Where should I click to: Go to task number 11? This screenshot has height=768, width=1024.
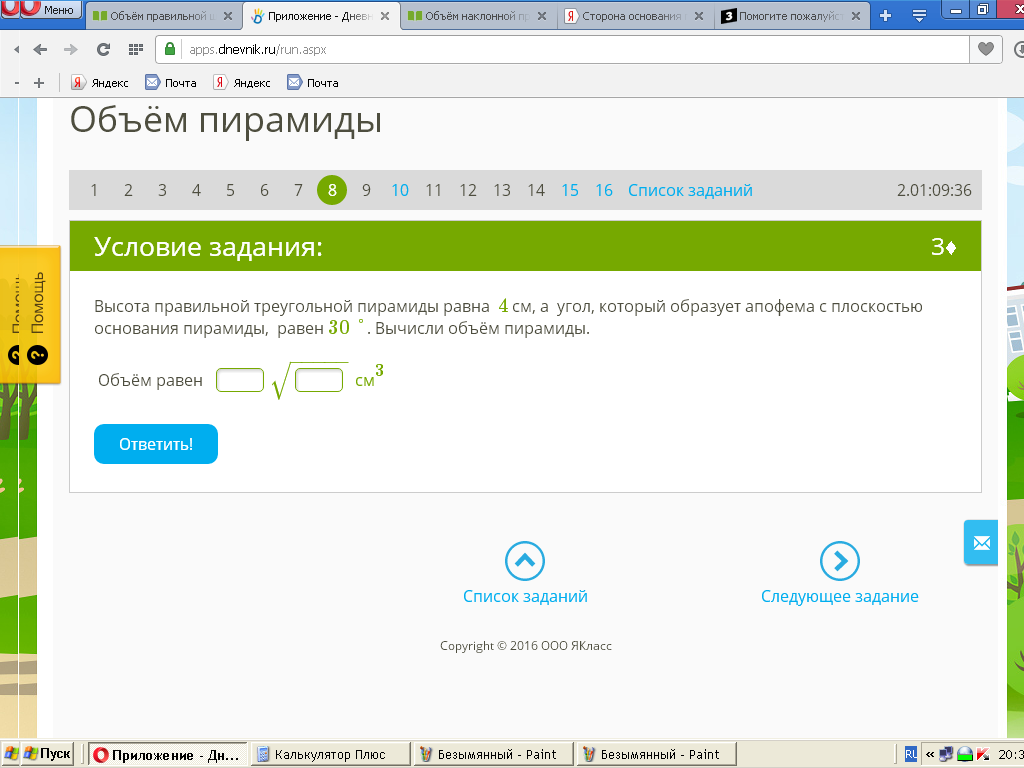(434, 190)
